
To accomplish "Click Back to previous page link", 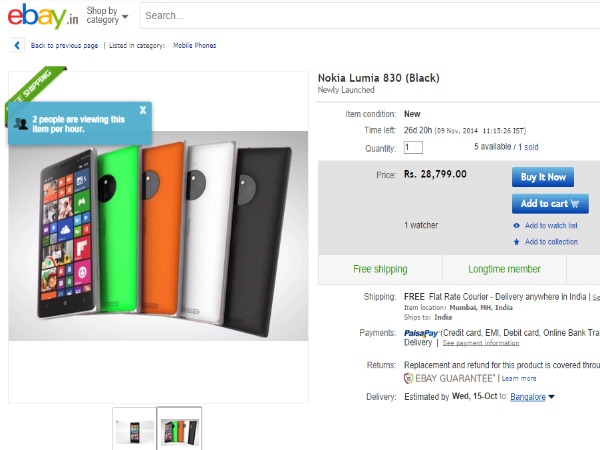I will click(64, 45).
